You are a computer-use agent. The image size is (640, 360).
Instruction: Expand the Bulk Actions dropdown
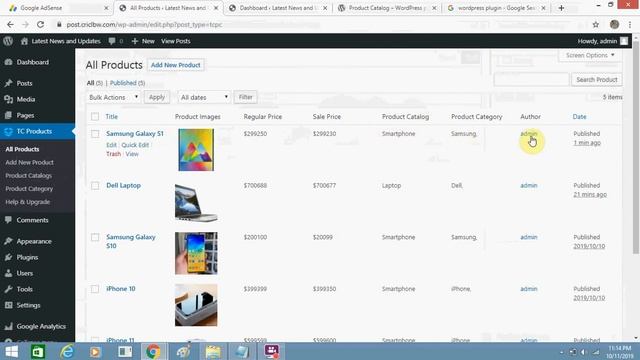(113, 97)
